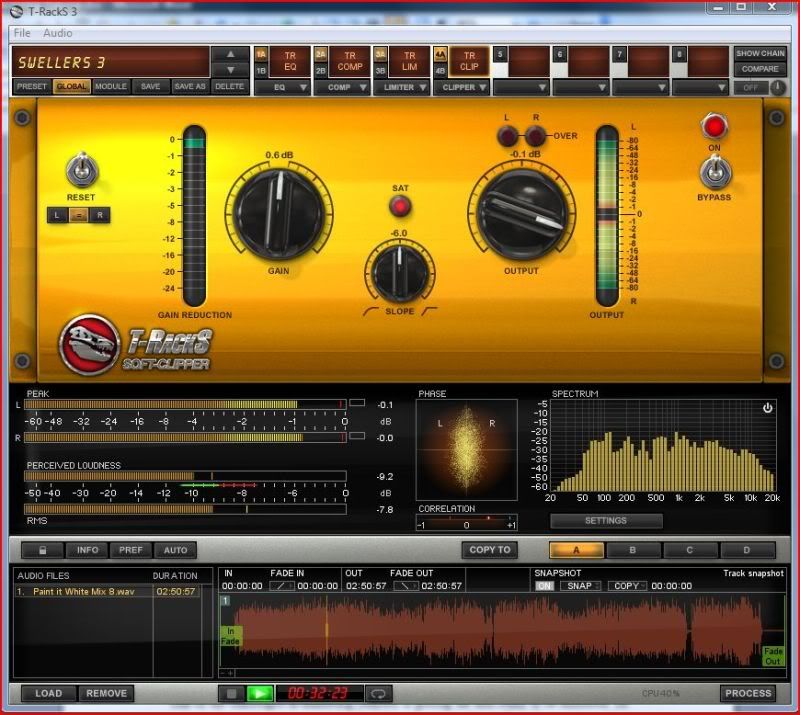The width and height of the screenshot is (800, 715).
Task: Click the OUTPUT knob
Action: pyautogui.click(x=521, y=215)
